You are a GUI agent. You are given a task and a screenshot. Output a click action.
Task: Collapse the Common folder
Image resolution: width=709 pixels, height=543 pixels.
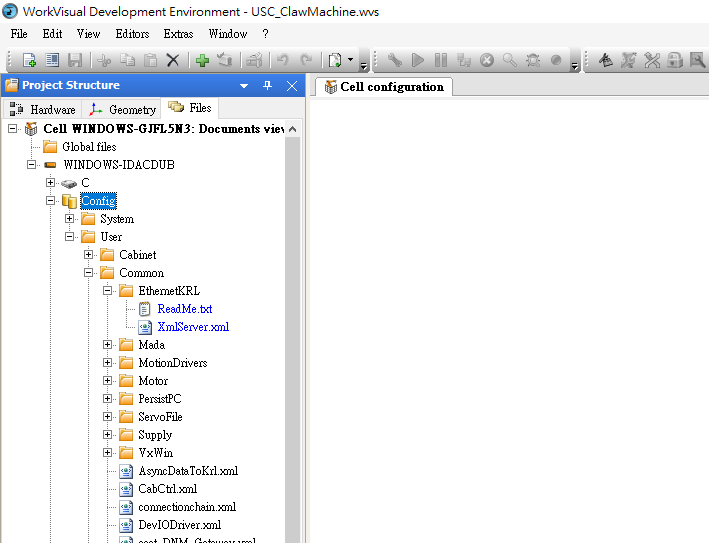(x=88, y=273)
